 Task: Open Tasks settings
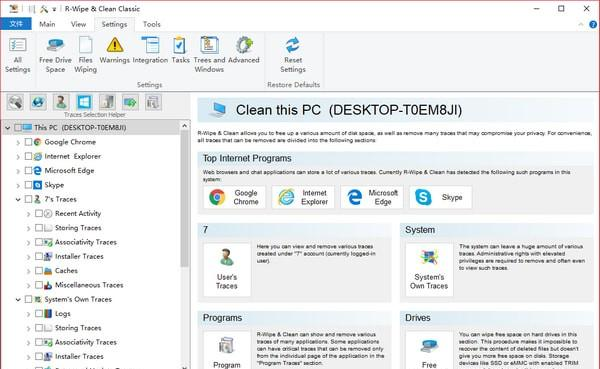(x=180, y=51)
